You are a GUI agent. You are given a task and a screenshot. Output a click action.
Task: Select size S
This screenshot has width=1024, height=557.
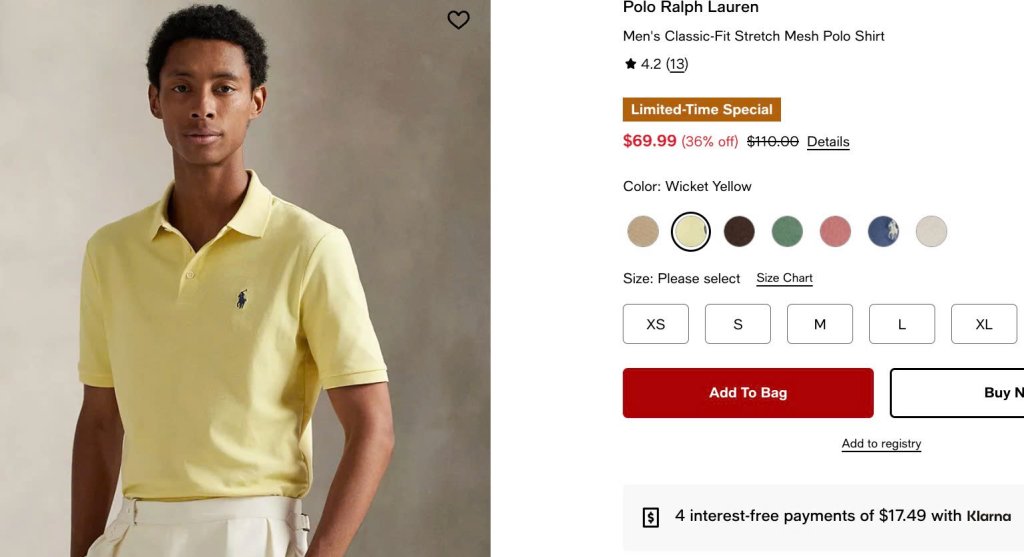tap(738, 324)
